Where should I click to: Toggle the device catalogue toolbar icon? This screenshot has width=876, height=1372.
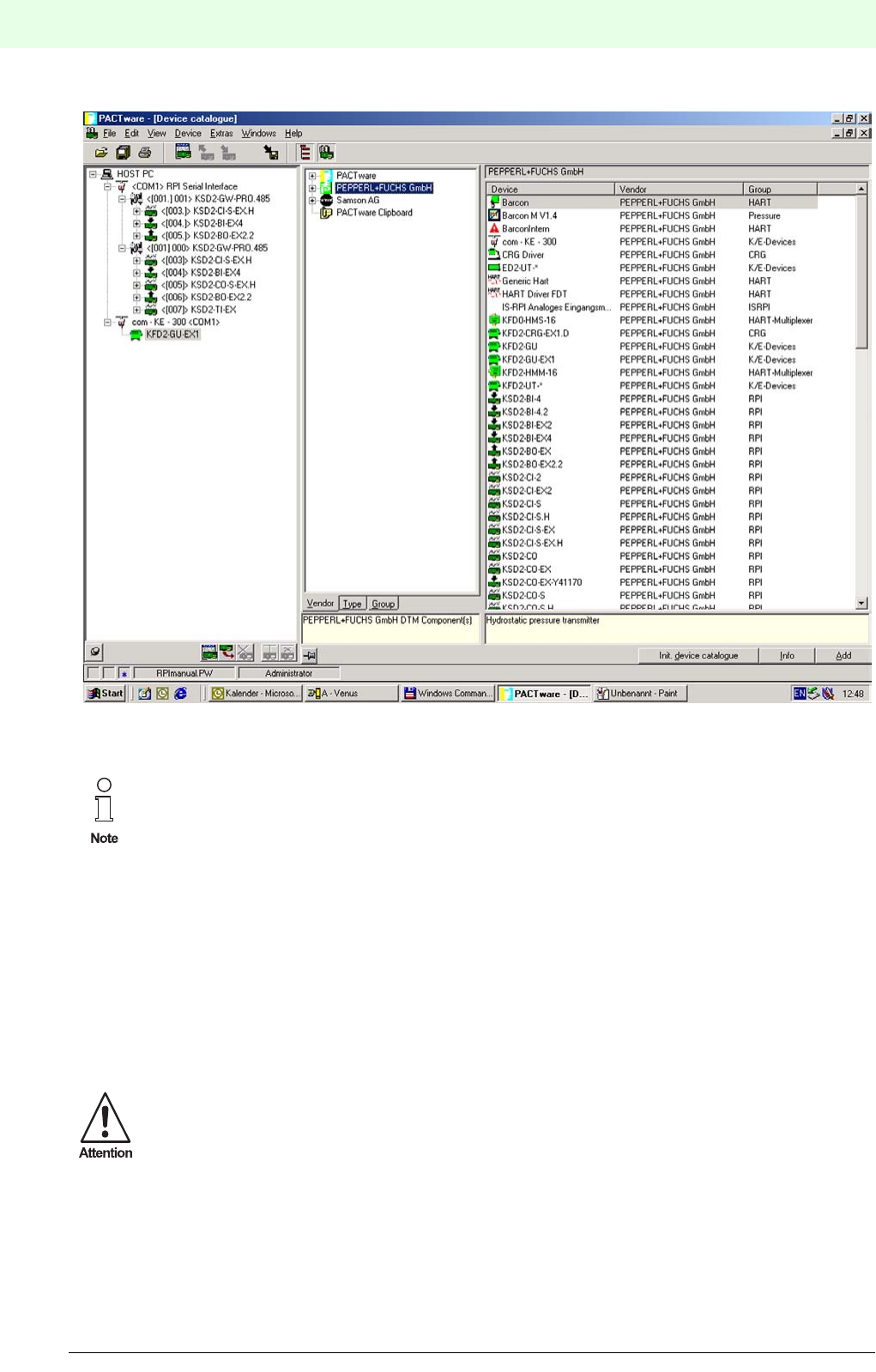(x=326, y=153)
